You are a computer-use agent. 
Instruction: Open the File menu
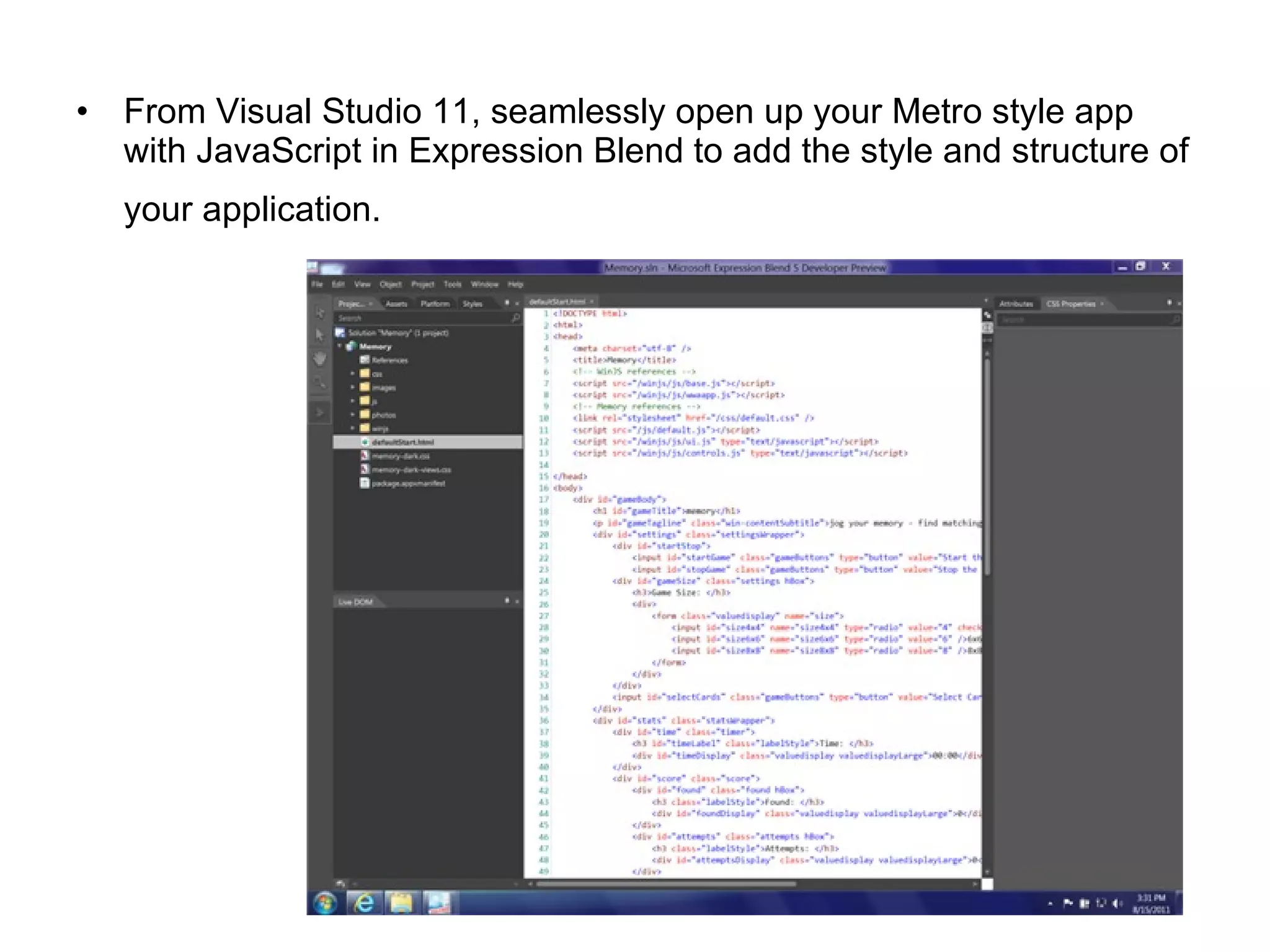click(x=317, y=284)
